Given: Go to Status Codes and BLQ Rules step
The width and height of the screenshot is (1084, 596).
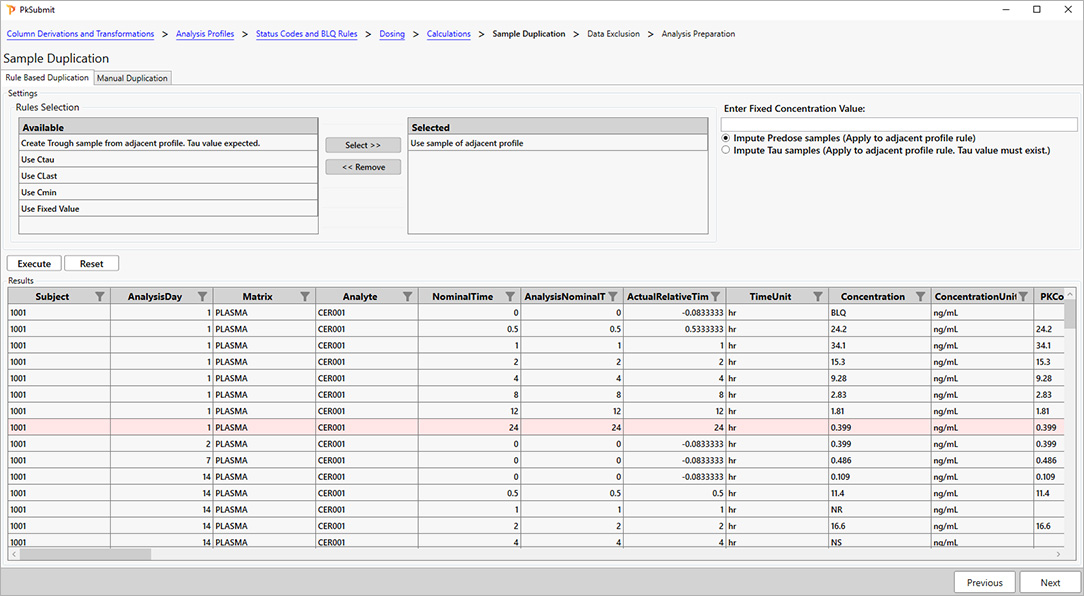Looking at the screenshot, I should coord(306,34).
